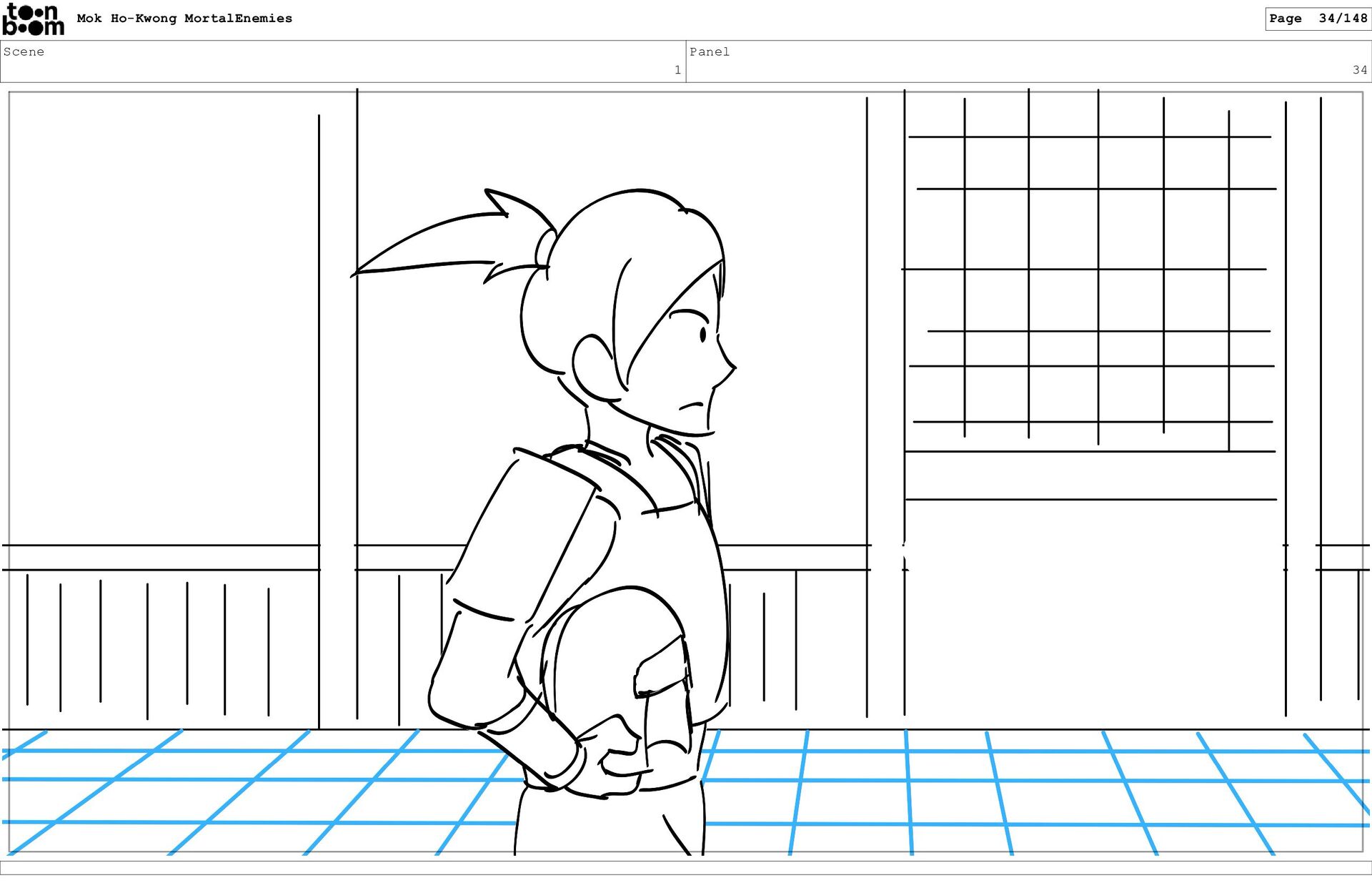This screenshot has height=888, width=1372.
Task: Click the character's eye in the drawing
Action: pyautogui.click(x=703, y=334)
